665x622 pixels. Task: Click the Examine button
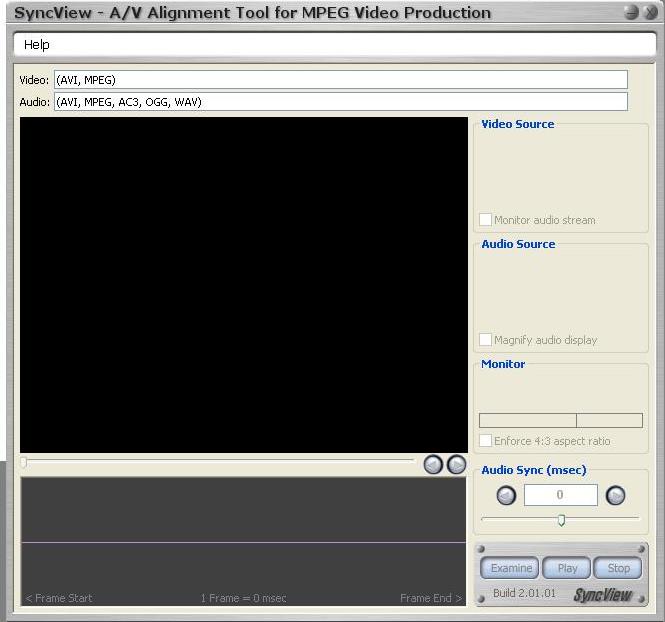point(509,568)
